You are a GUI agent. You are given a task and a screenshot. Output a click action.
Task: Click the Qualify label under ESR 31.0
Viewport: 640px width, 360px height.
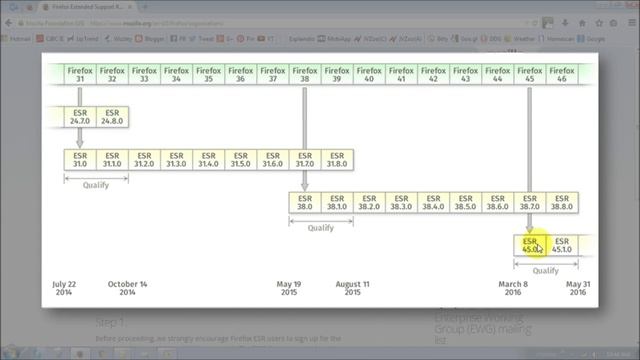pyautogui.click(x=96, y=185)
